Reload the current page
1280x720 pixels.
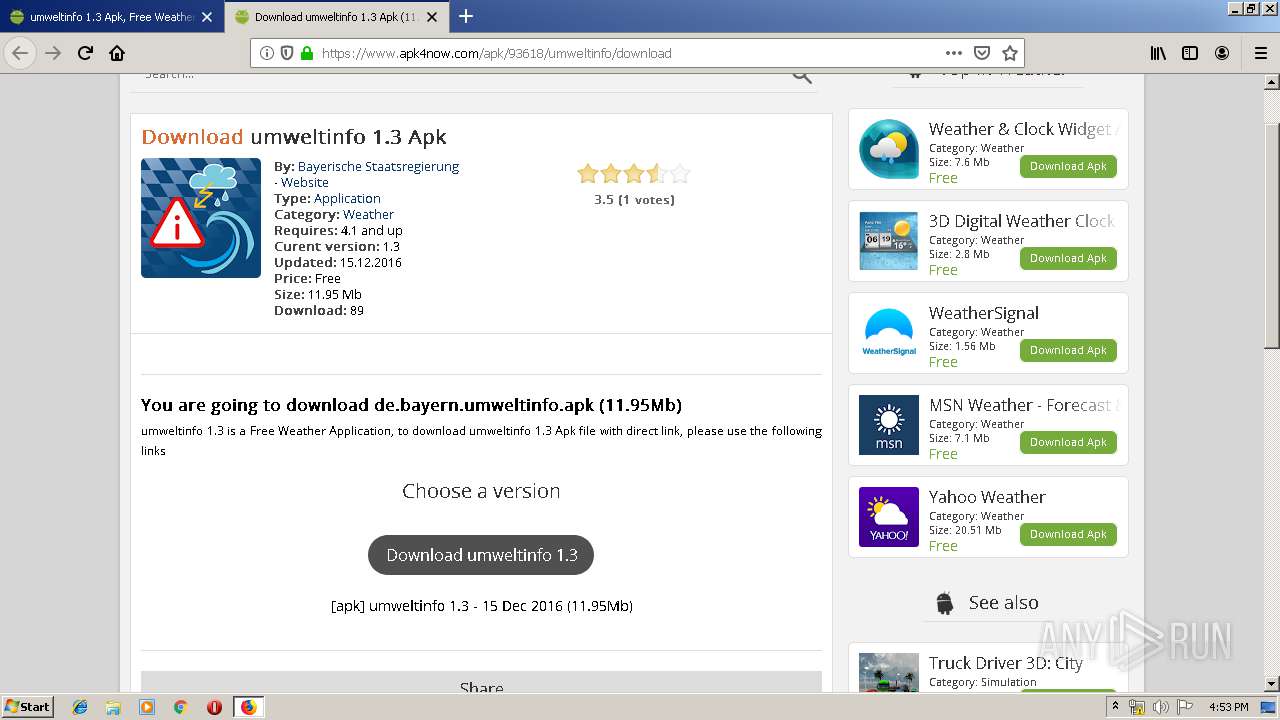(86, 53)
